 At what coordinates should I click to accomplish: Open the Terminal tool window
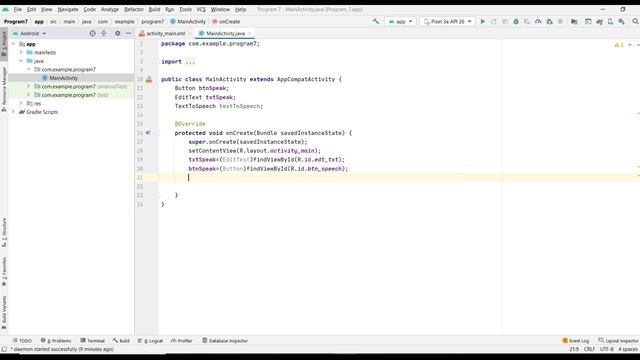(x=93, y=340)
